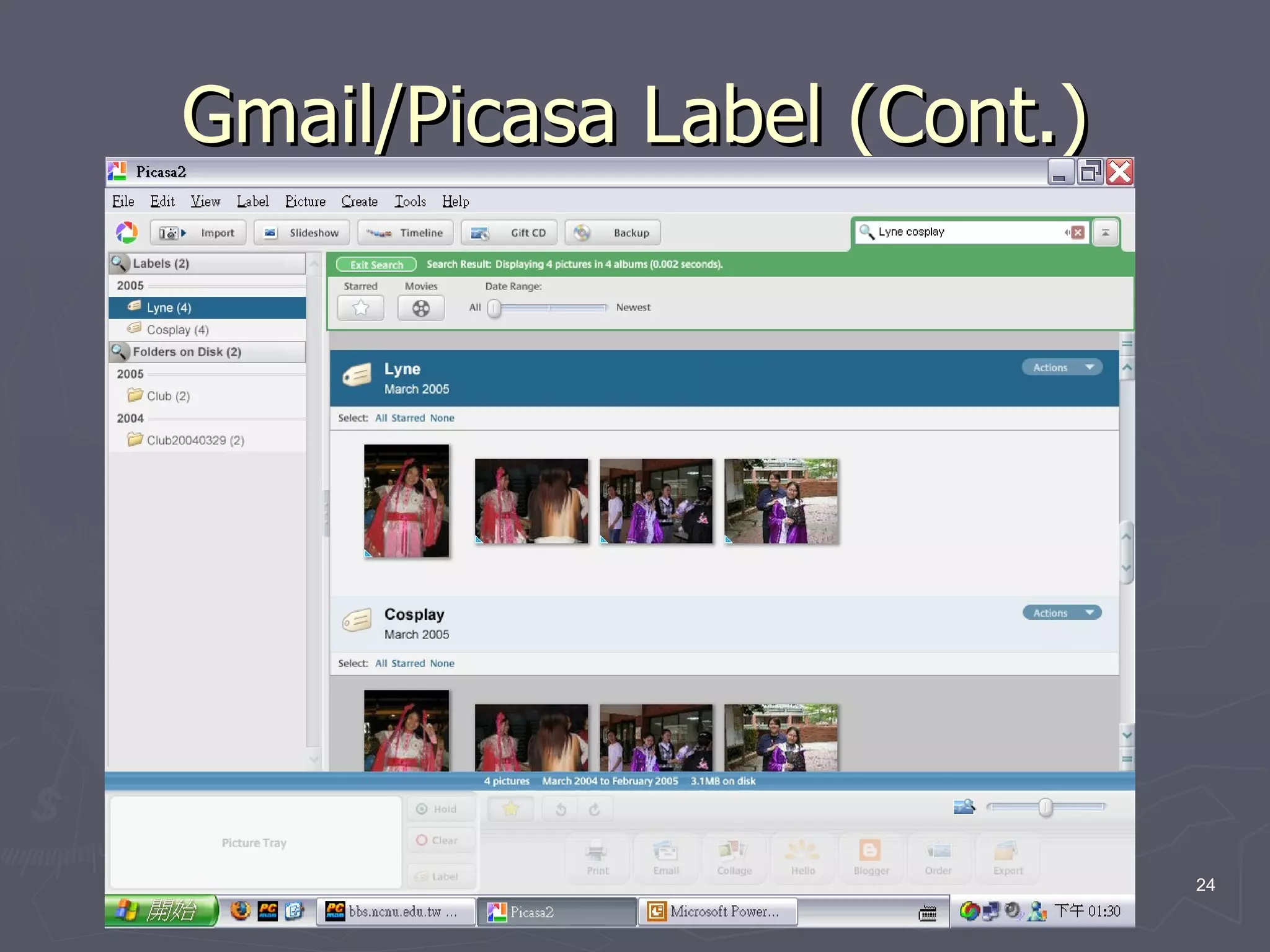Toggle the Starred filter button
The height and width of the screenshot is (952, 1270).
(360, 308)
